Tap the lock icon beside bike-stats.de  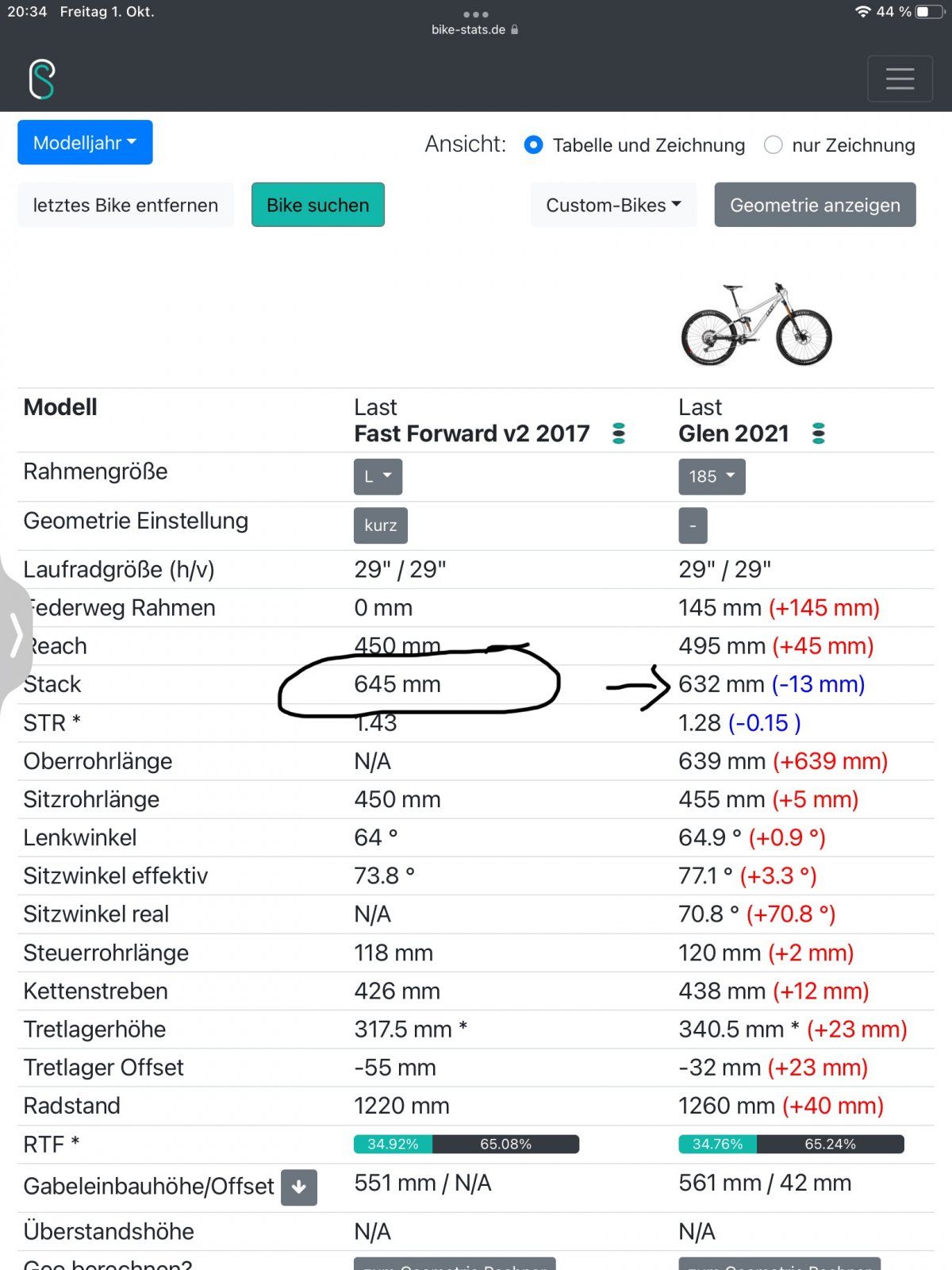[x=515, y=29]
